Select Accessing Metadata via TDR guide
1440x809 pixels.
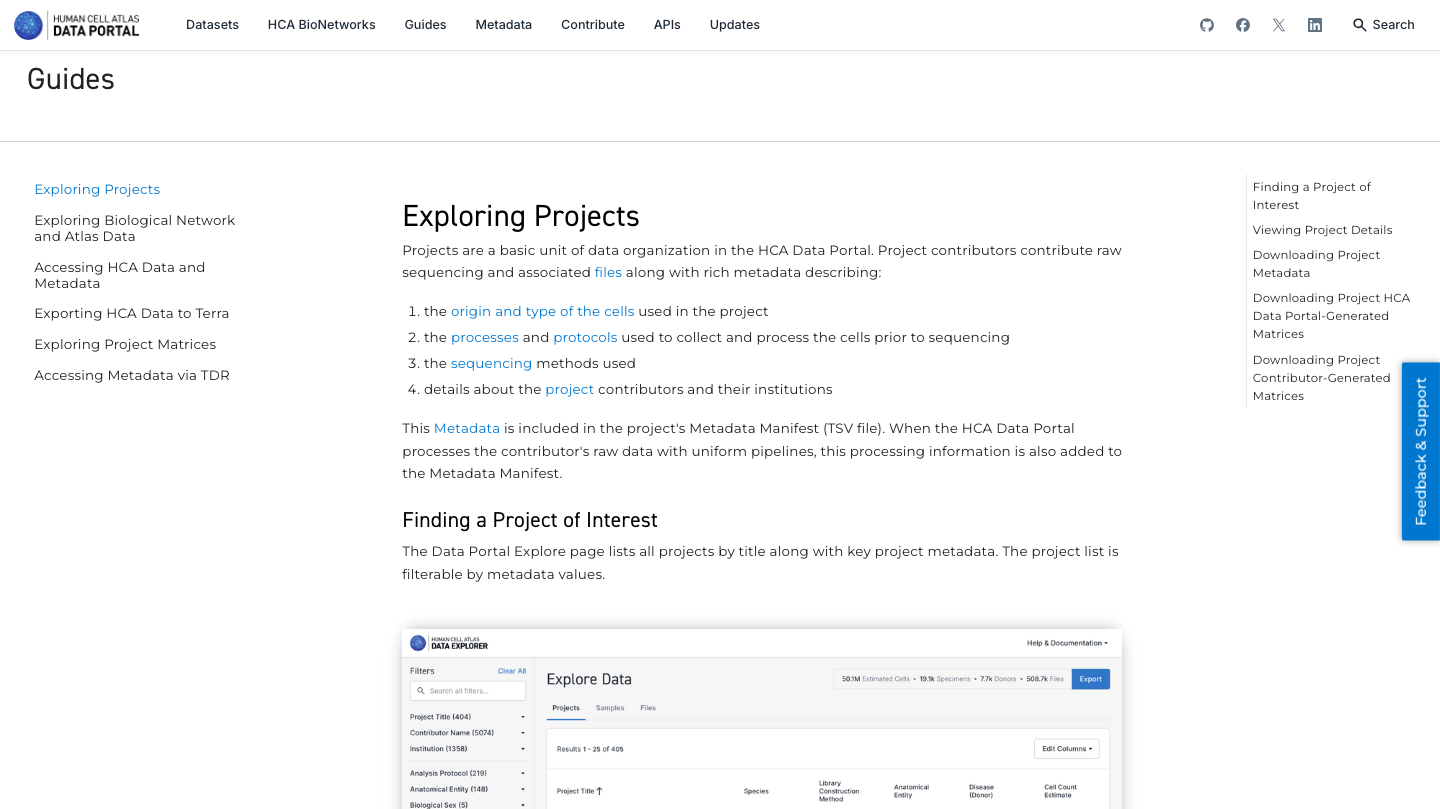point(131,375)
